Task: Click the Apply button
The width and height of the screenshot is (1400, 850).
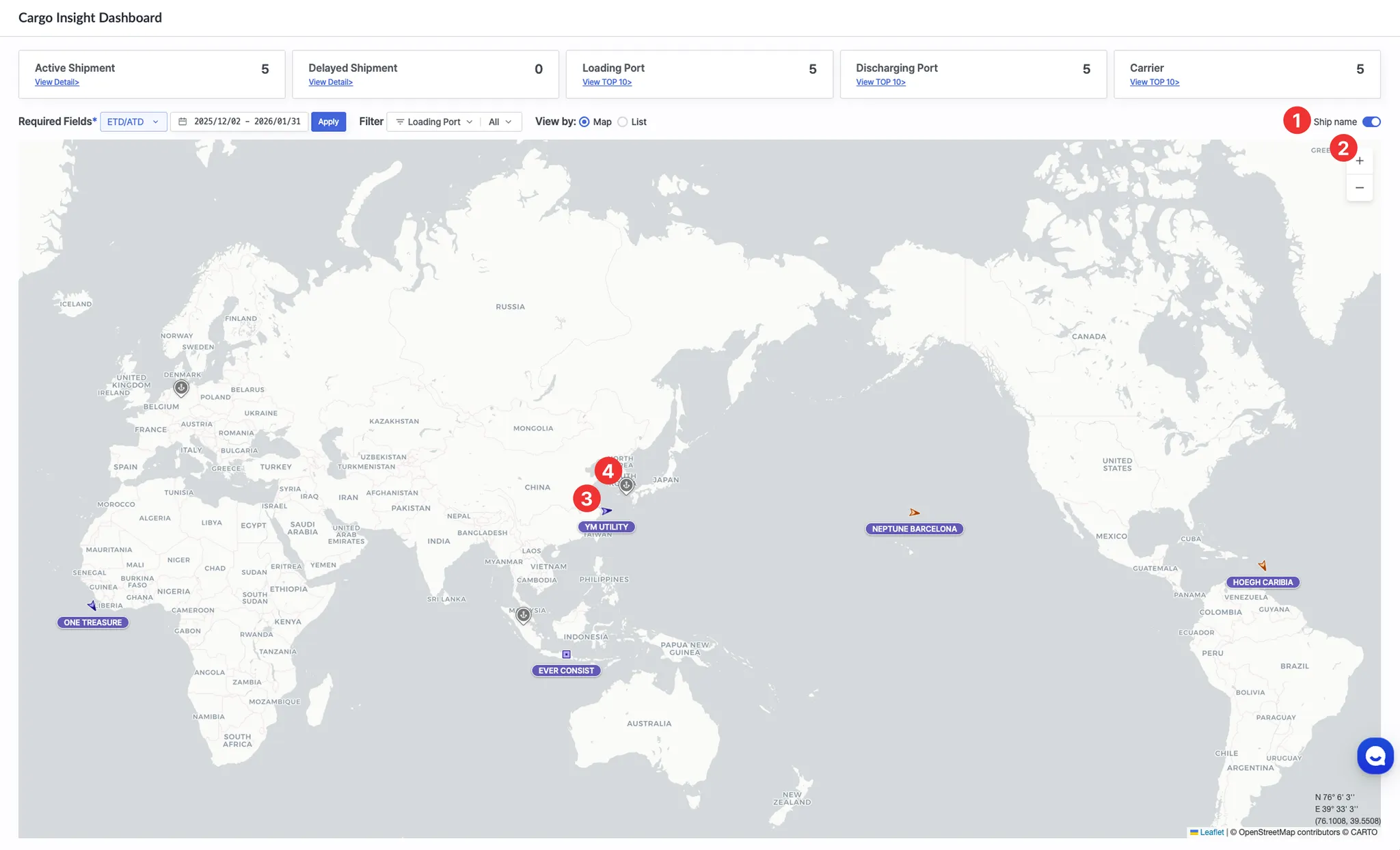Action: (328, 122)
